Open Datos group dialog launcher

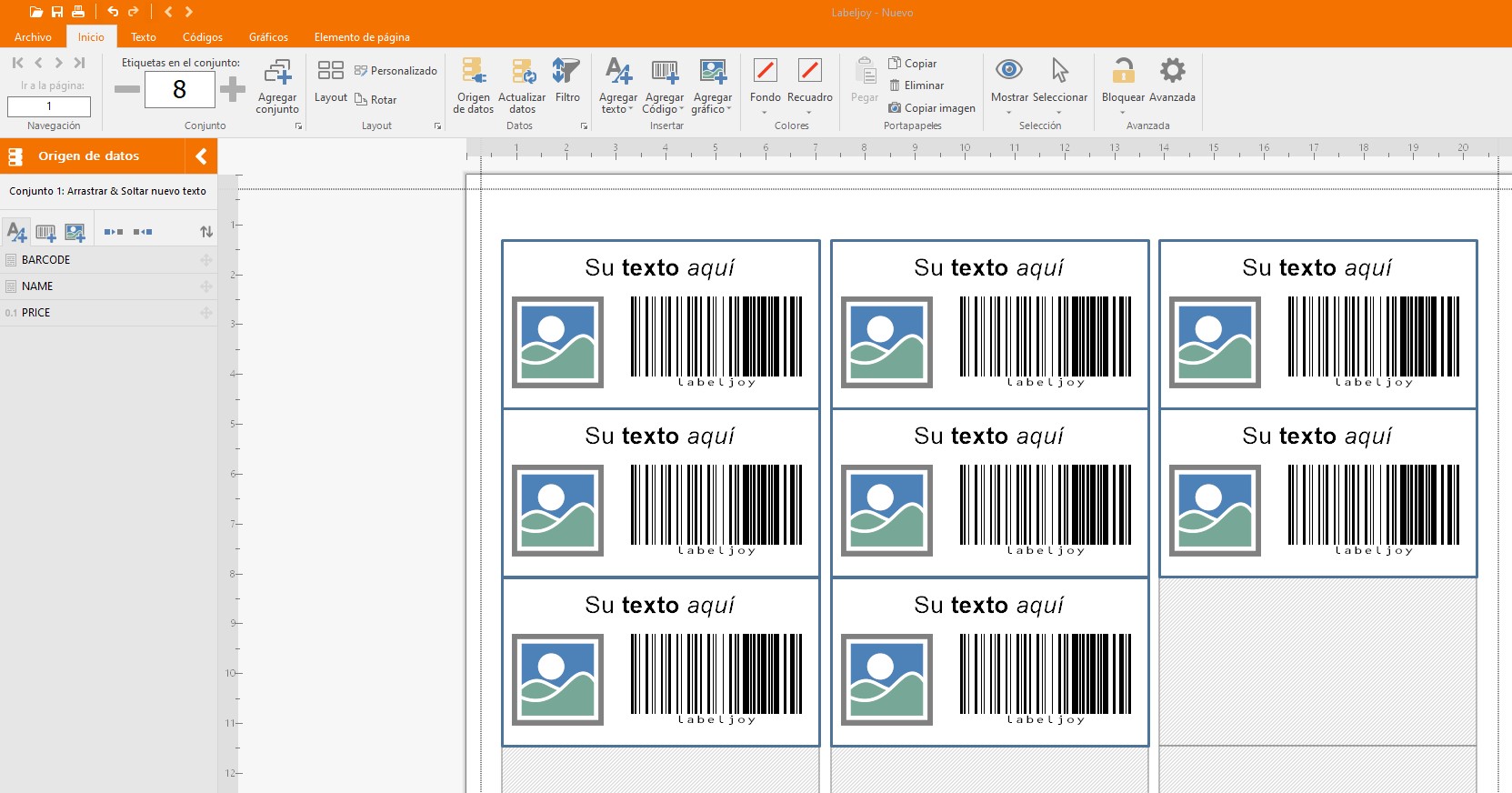(584, 126)
